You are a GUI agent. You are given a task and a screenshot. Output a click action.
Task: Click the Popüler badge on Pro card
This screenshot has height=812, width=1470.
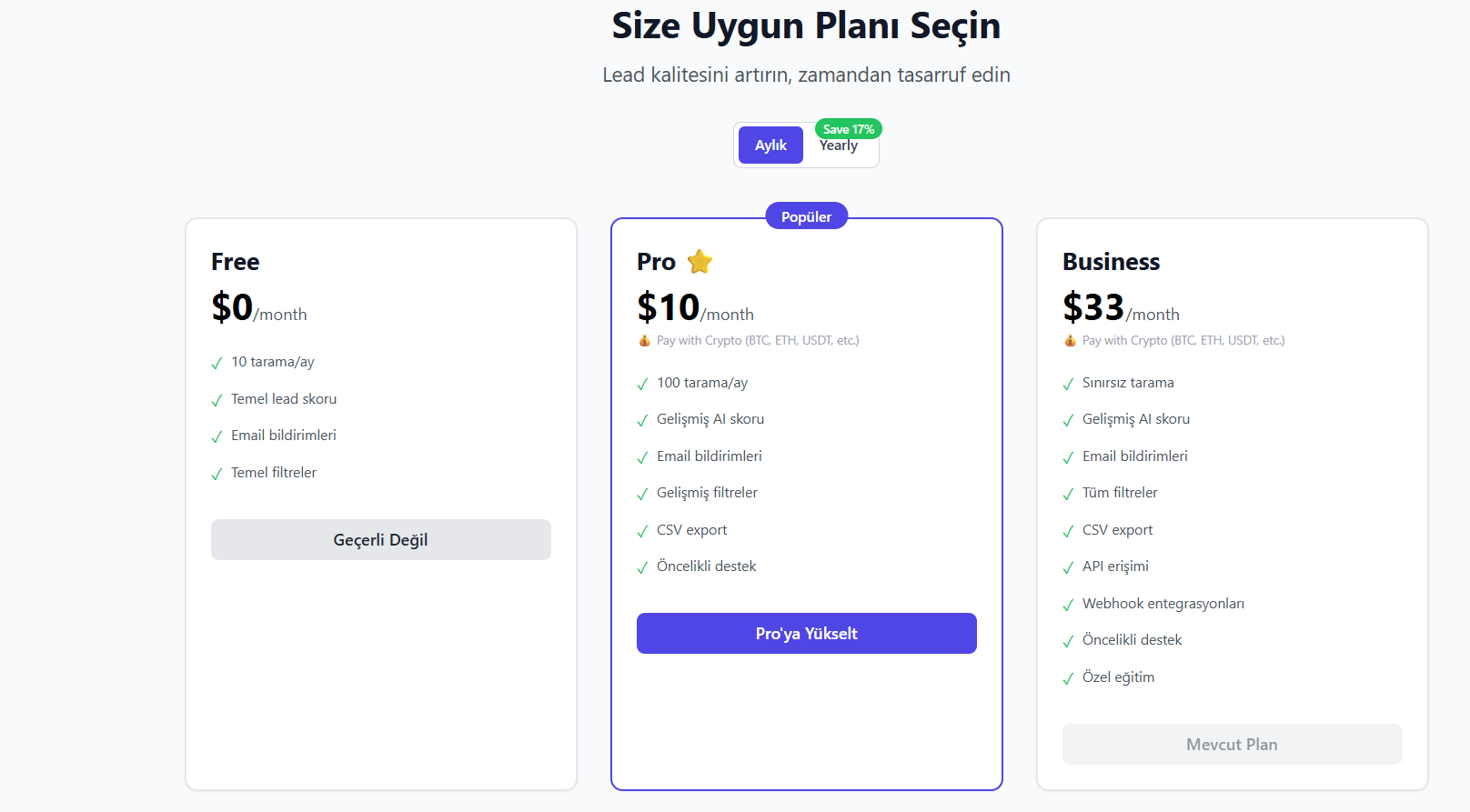click(x=806, y=216)
